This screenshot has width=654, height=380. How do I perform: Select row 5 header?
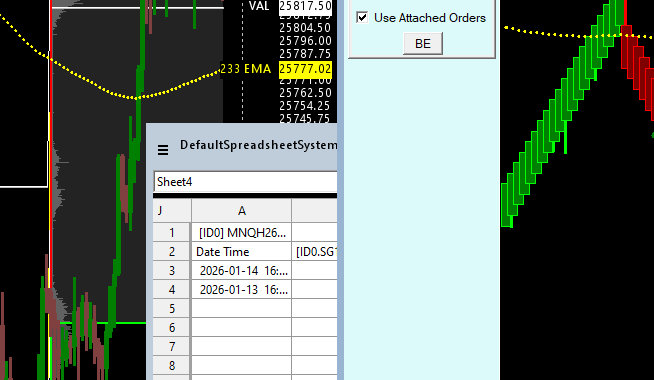point(171,309)
